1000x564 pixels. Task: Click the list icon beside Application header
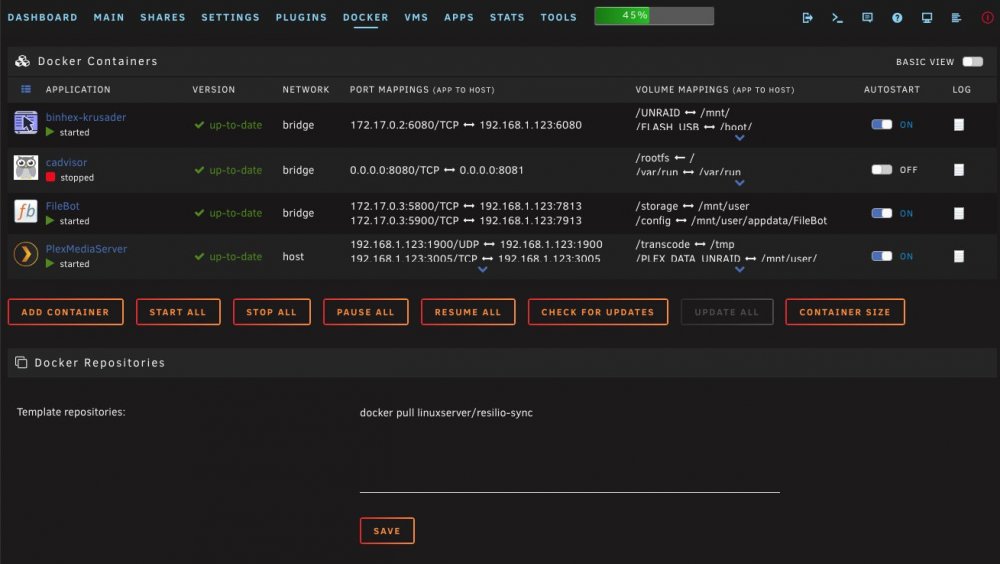tap(26, 89)
